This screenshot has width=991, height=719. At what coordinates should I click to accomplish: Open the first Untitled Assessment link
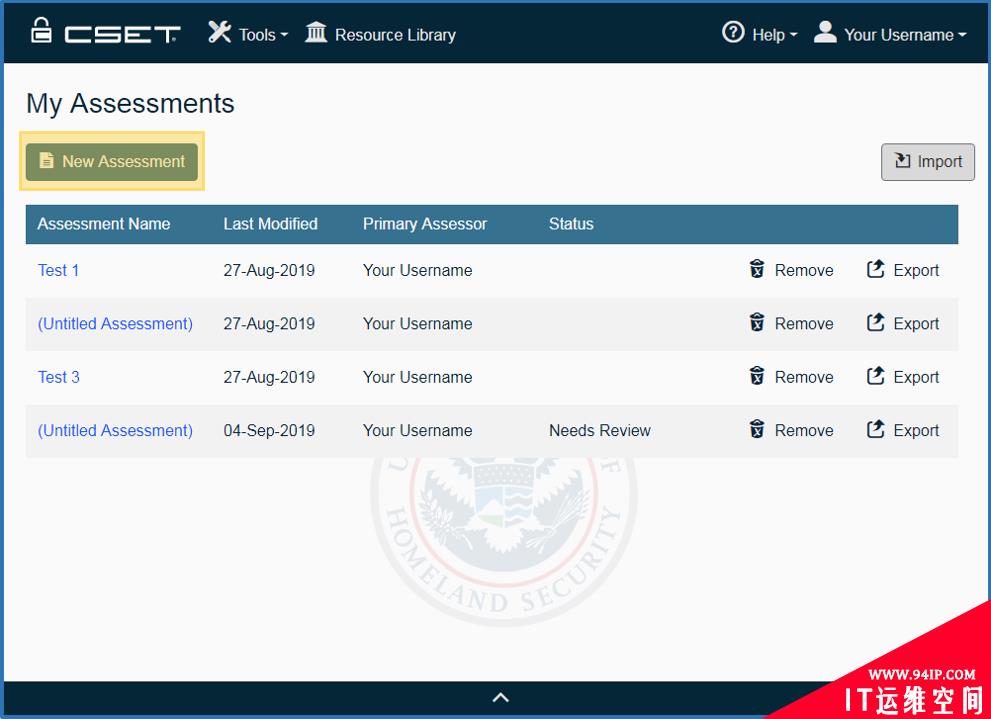click(x=115, y=324)
